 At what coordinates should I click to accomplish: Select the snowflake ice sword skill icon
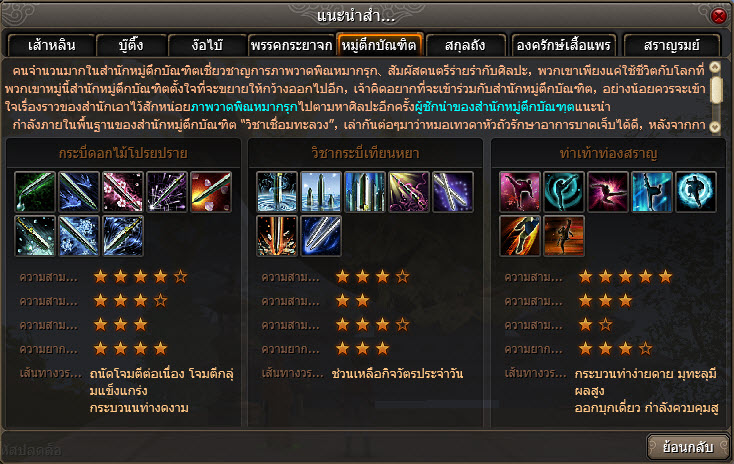[79, 236]
